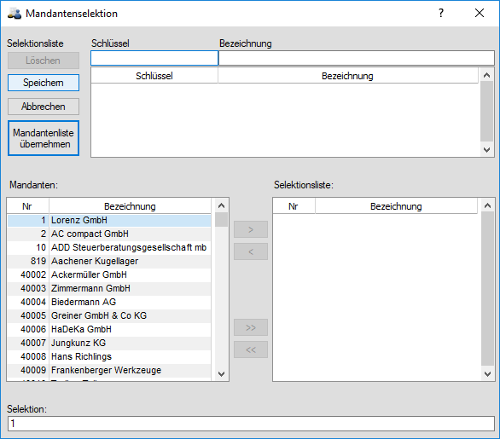Add all clients with >> button
This screenshot has height=439, width=500.
tap(251, 328)
